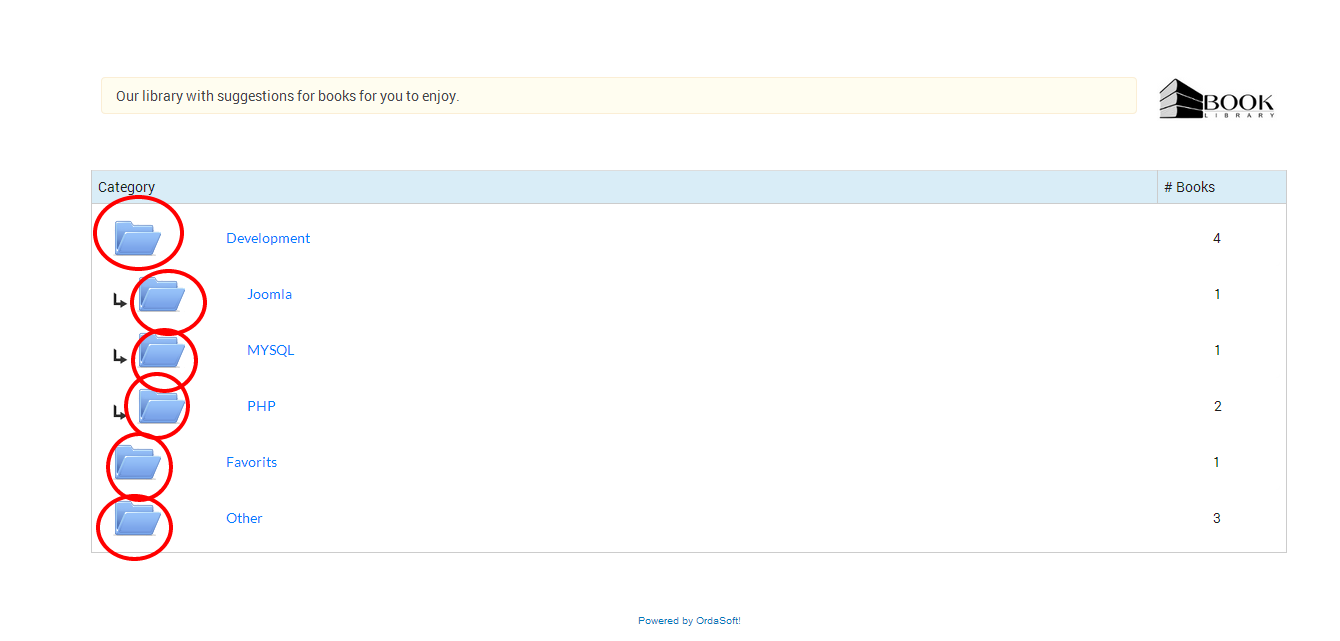Viewport: 1340px width, 641px height.
Task: Click the subcategory arrow beside Joomla folder
Action: [x=119, y=300]
